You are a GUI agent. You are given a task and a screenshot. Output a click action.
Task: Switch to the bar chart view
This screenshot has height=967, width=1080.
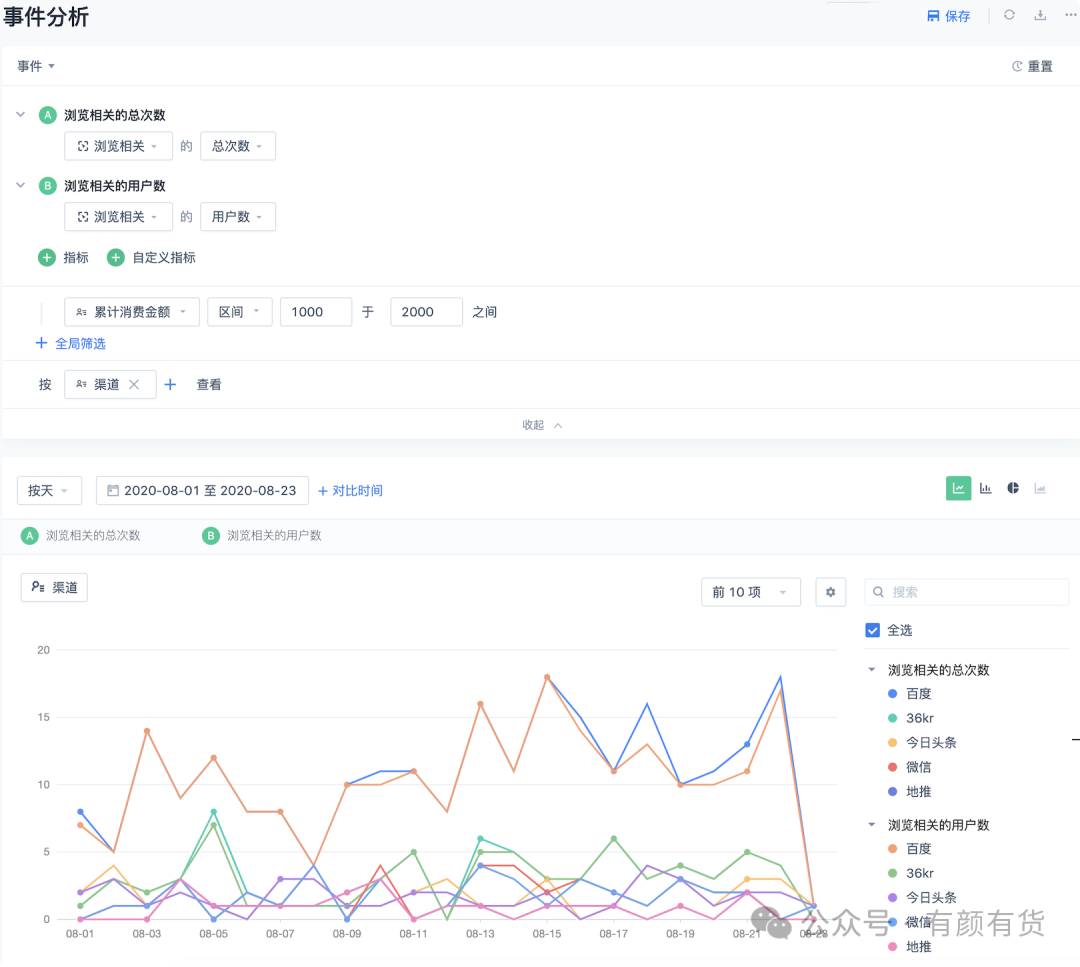(986, 488)
